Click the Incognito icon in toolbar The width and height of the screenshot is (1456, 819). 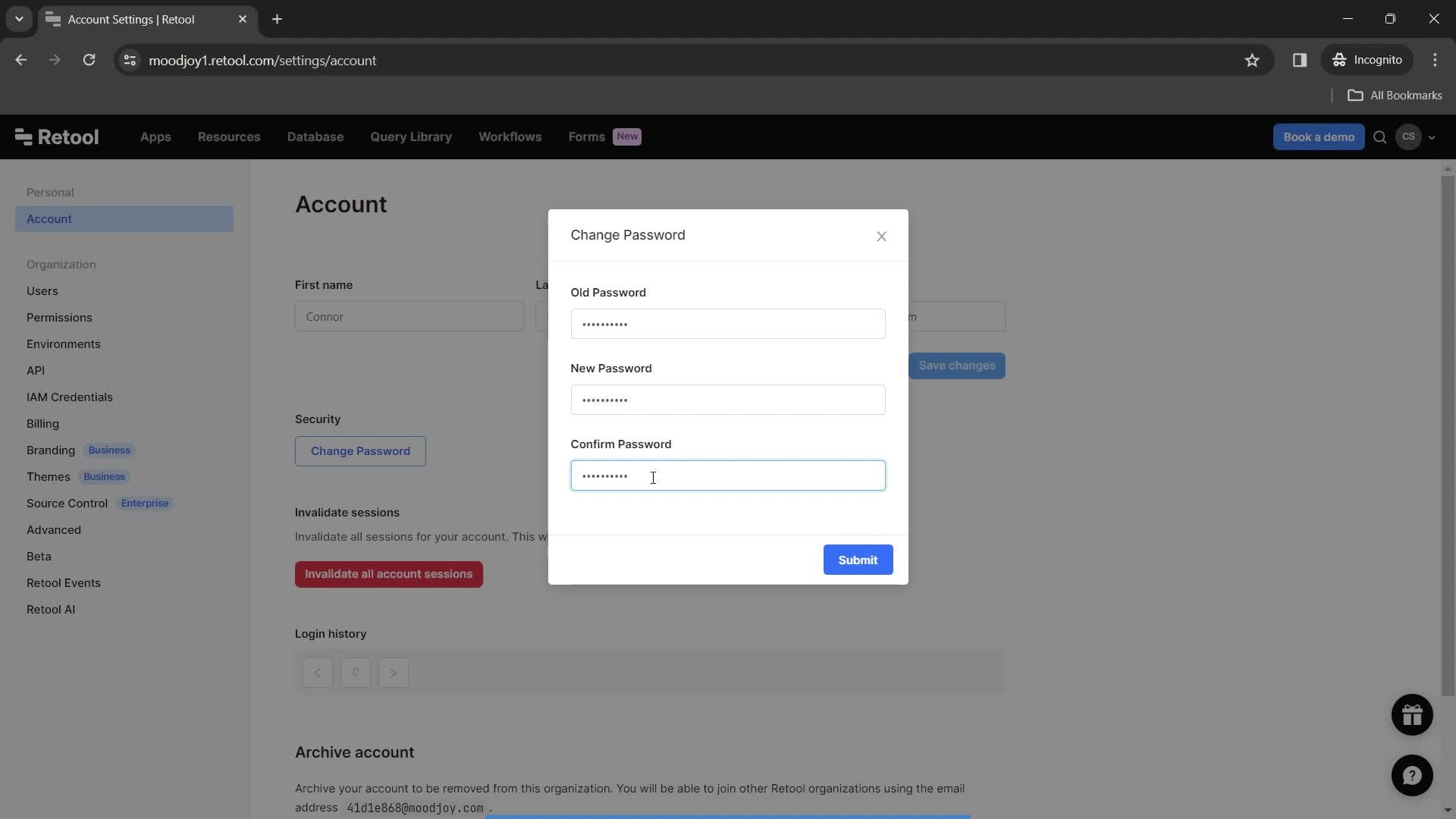pos(1341,60)
